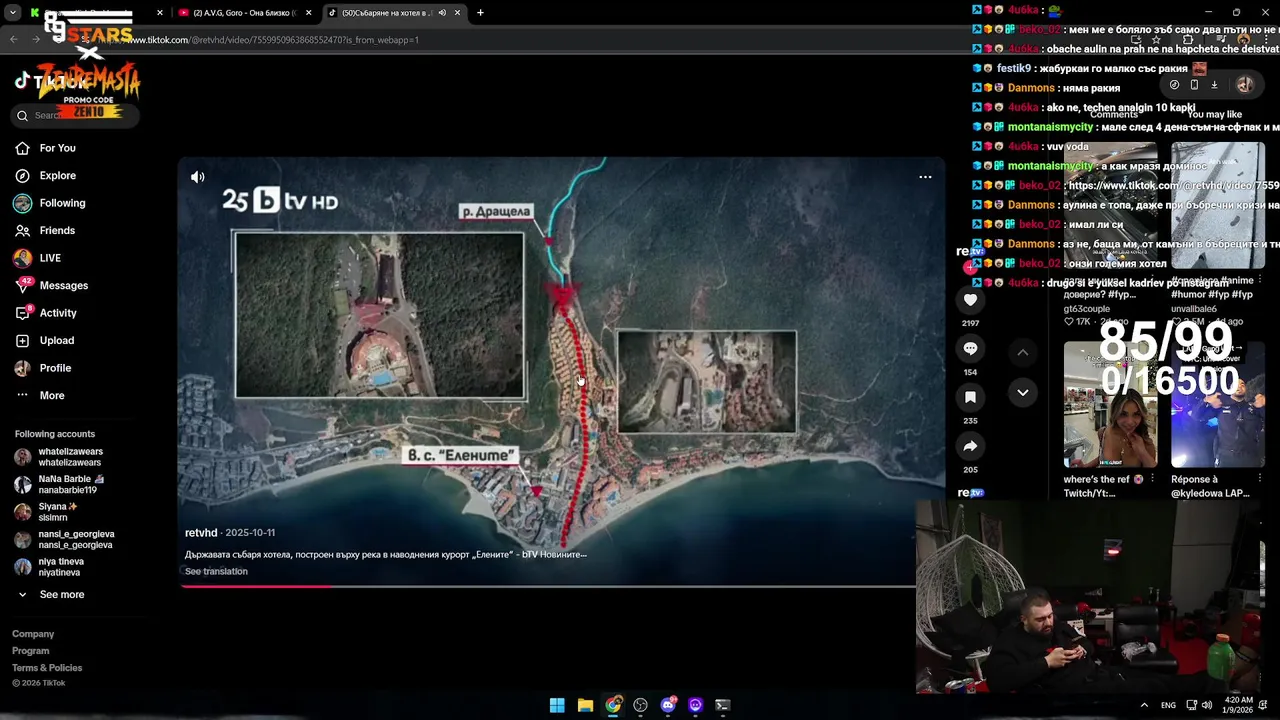The width and height of the screenshot is (1280, 720).
Task: Open Messages inbox
Action: [x=51, y=285]
